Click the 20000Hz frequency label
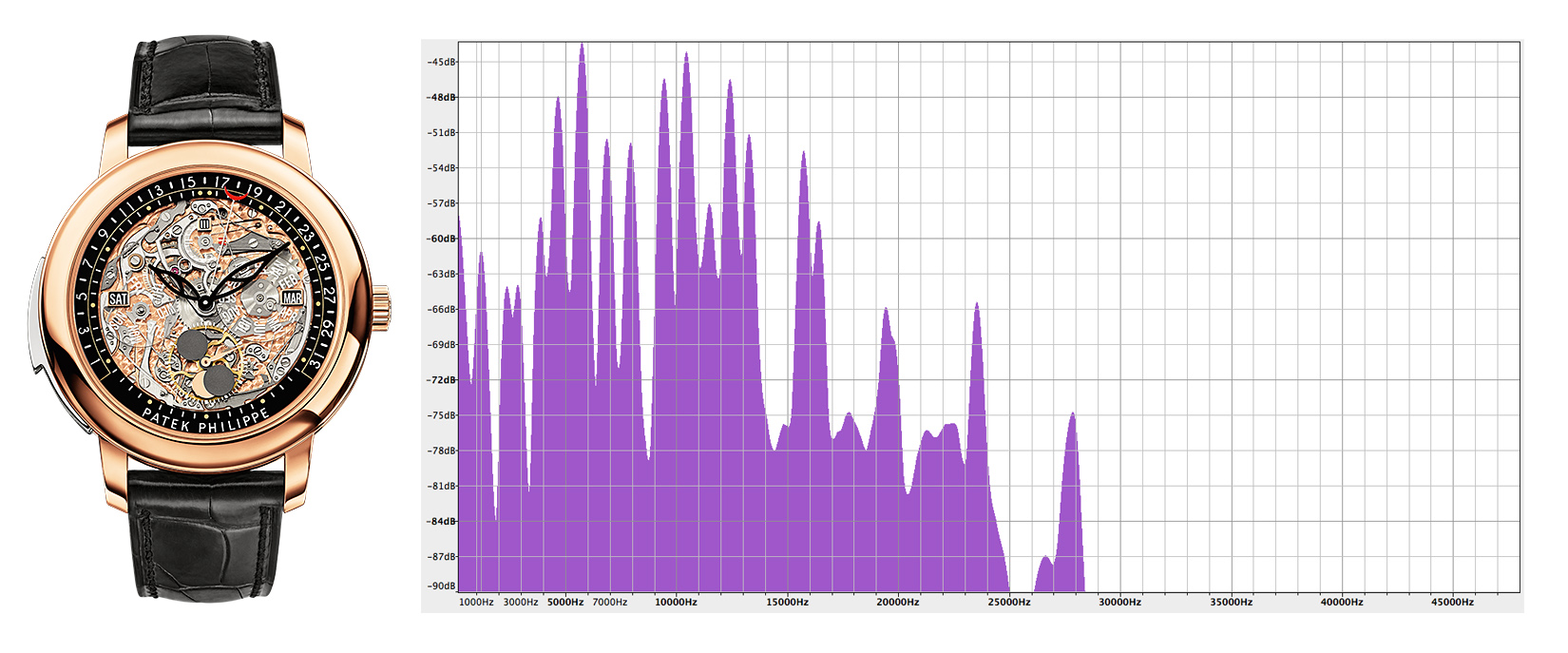The width and height of the screenshot is (1568, 653). [x=898, y=602]
